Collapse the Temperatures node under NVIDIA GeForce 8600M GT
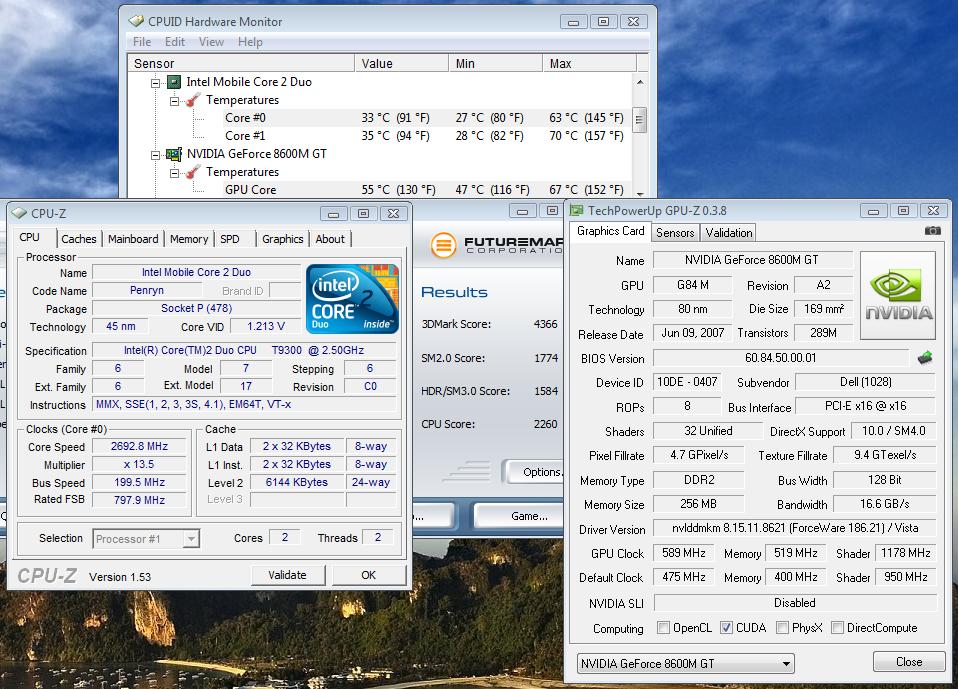Screen dimensions: 958x689 [x=174, y=173]
